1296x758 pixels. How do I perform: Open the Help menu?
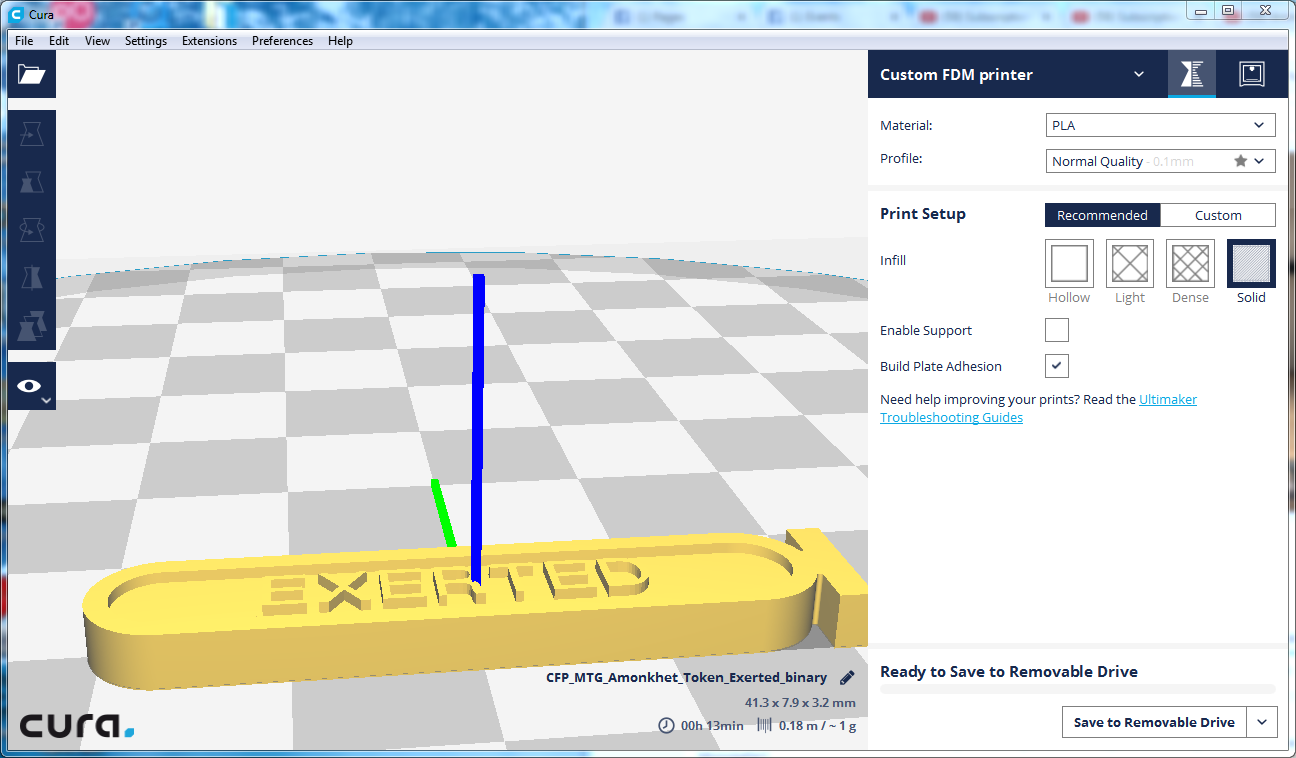point(340,41)
